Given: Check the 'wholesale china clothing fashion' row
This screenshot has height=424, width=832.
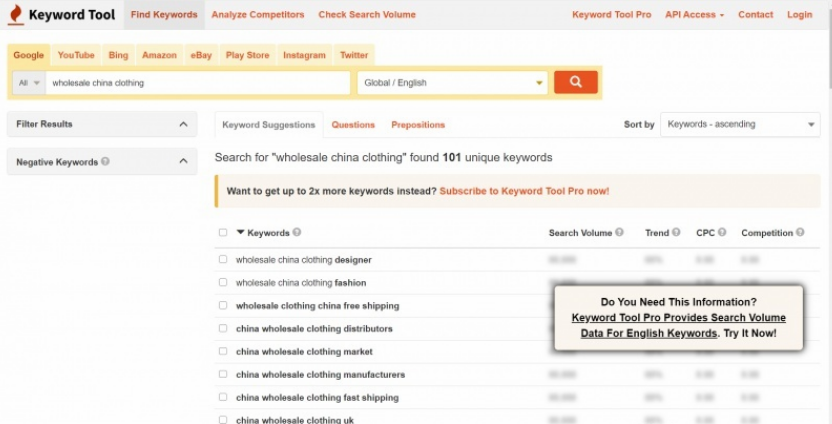Looking at the screenshot, I should pos(223,282).
